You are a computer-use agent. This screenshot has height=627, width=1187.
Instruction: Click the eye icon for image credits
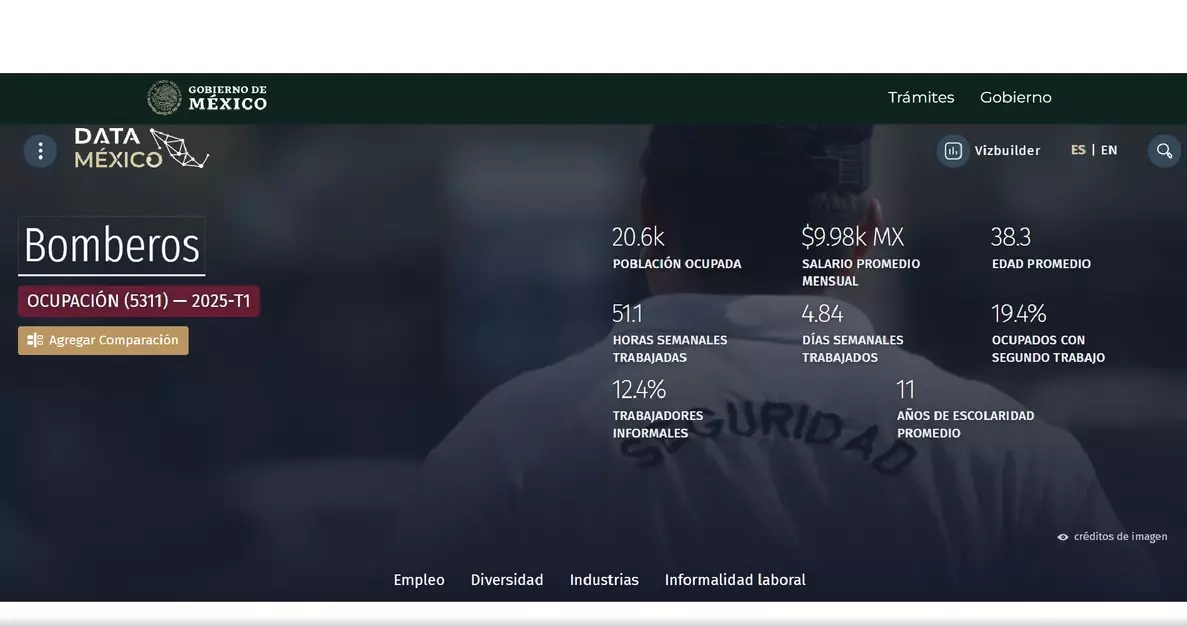coord(1063,537)
